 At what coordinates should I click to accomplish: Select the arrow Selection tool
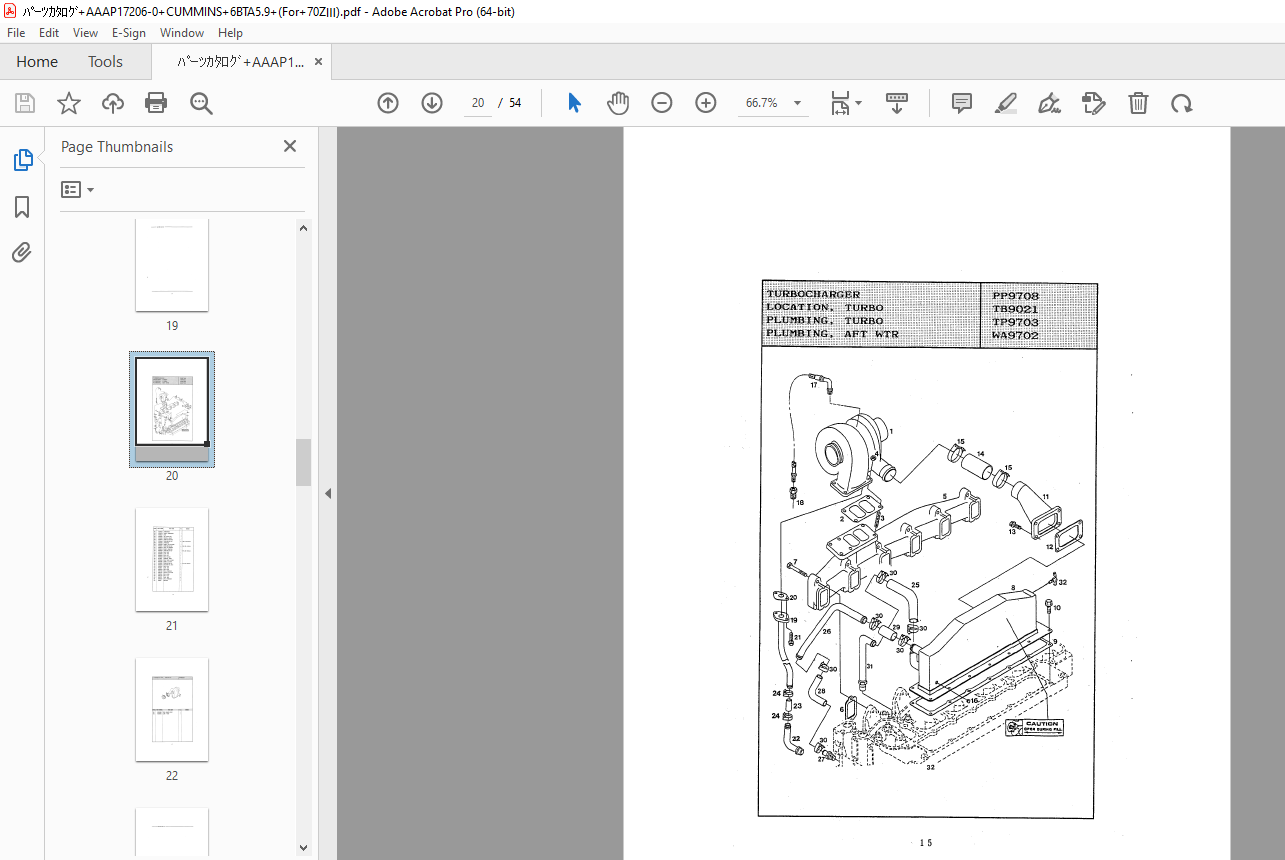(x=574, y=103)
